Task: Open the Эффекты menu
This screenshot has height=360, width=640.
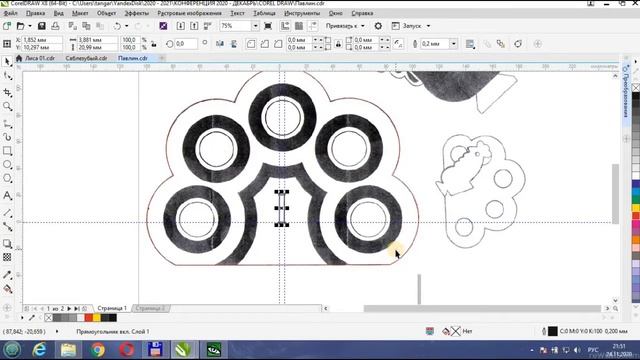Action: 136,13
